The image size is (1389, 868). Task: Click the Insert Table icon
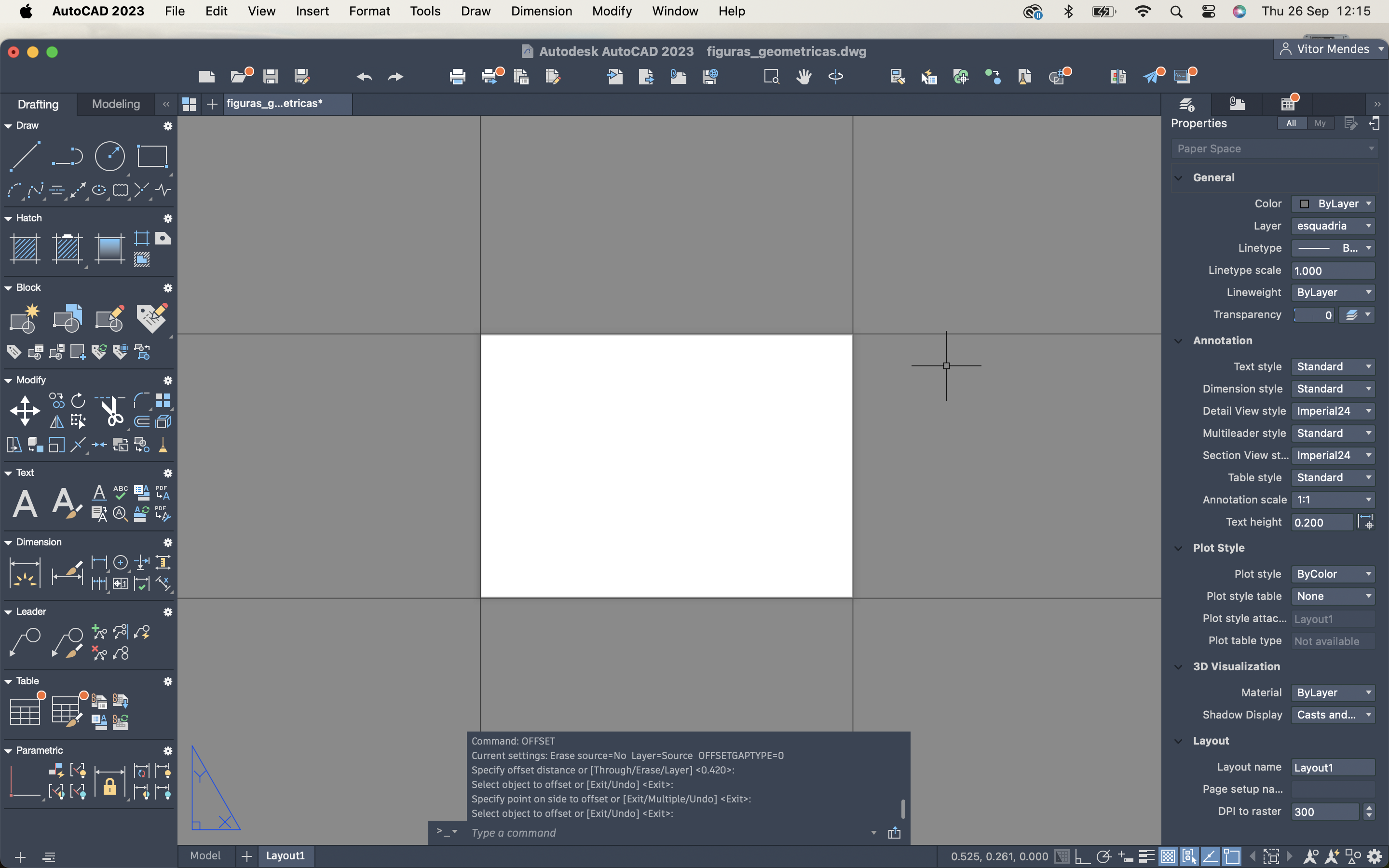coord(25,712)
